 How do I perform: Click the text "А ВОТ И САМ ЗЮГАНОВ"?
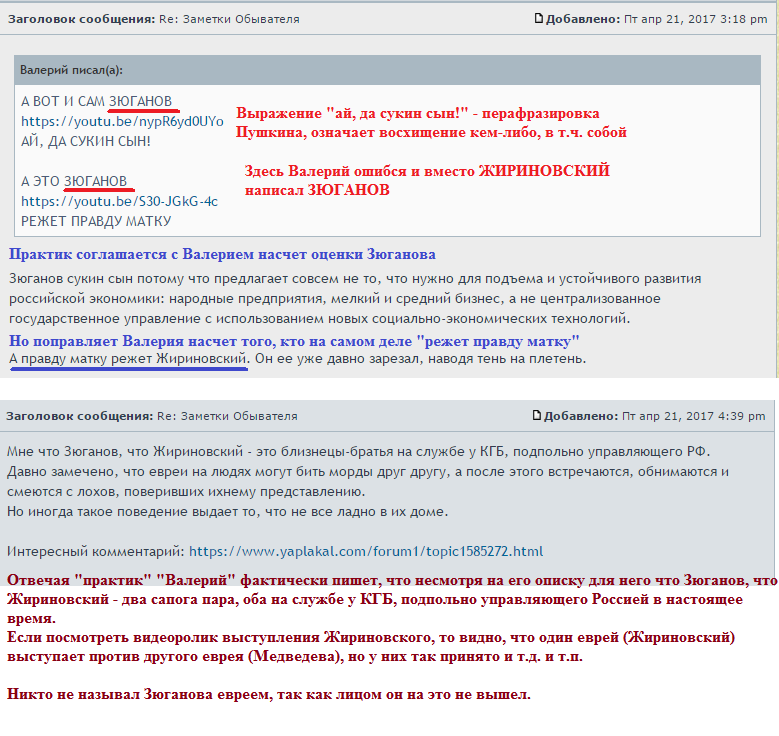[96, 101]
